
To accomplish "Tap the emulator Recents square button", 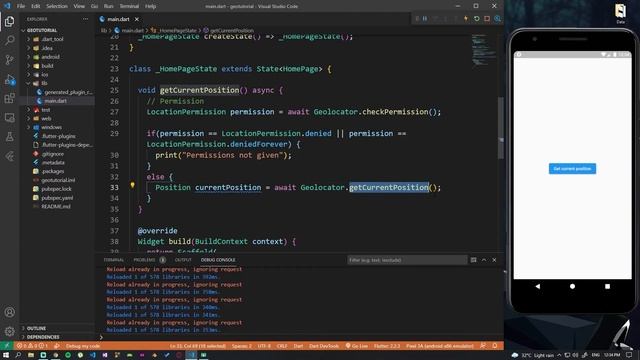I will [x=607, y=287].
